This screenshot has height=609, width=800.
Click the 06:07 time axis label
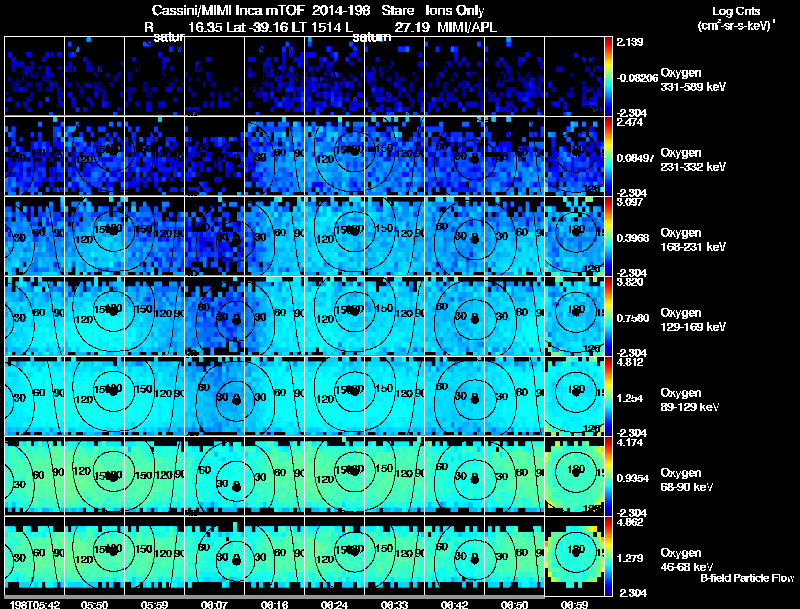[214, 604]
